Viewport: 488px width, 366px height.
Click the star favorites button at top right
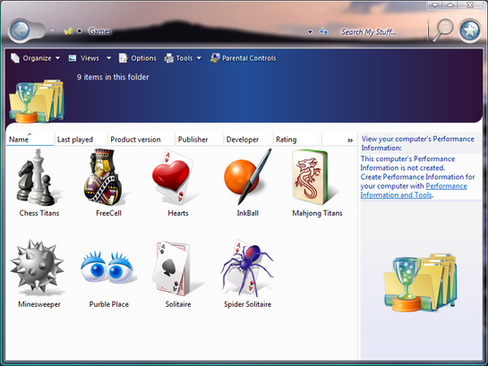click(x=470, y=31)
